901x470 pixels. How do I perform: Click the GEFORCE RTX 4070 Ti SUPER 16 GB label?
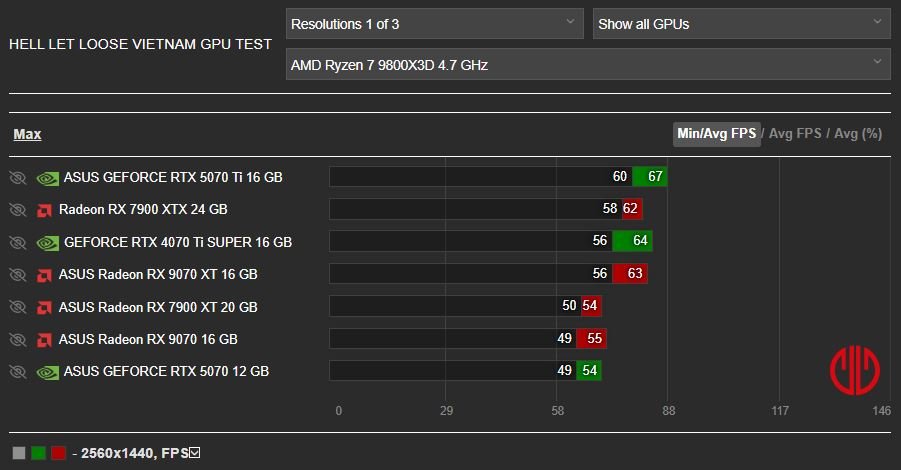tap(178, 242)
